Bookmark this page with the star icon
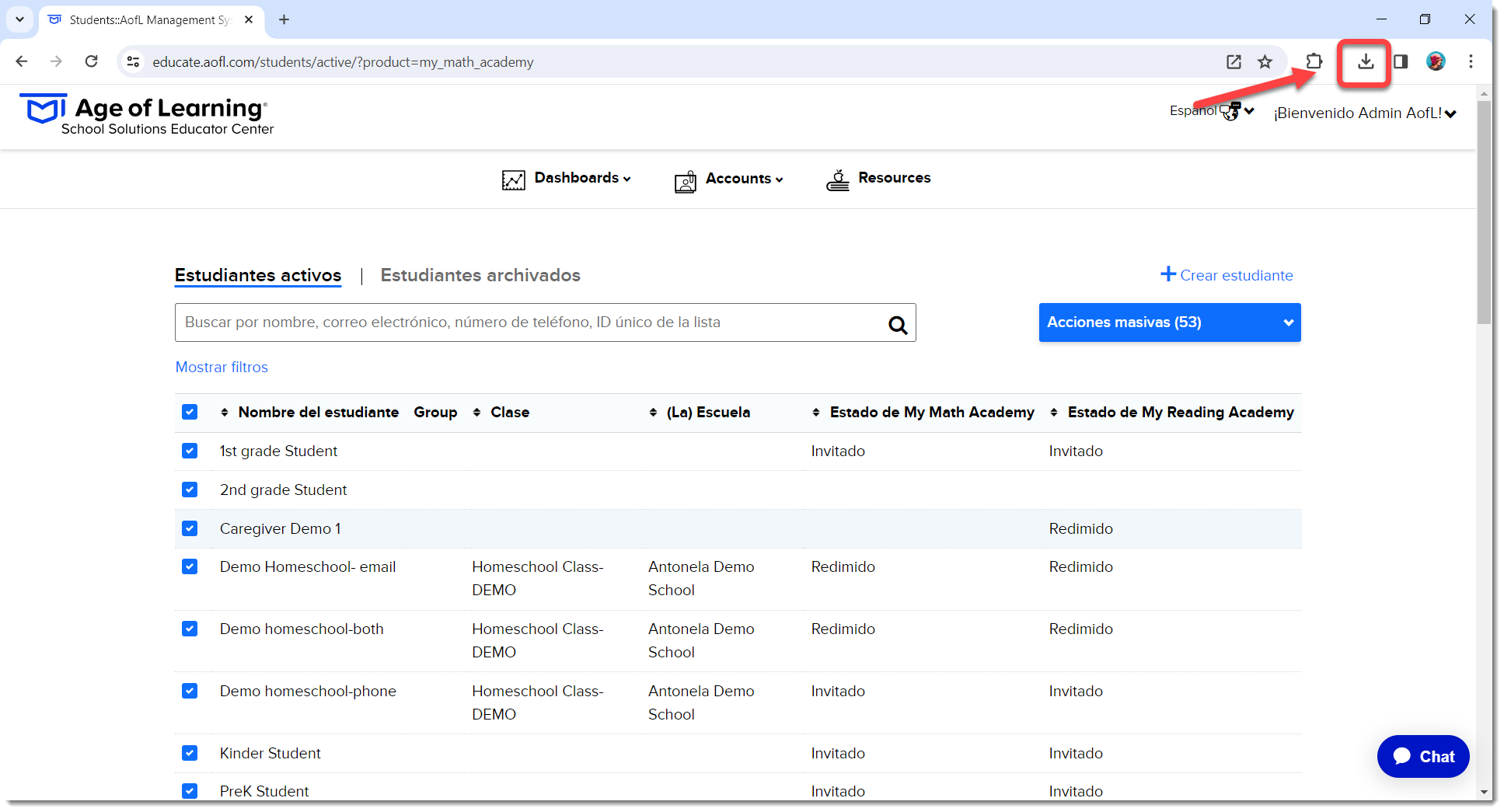Viewport: 1504px width, 812px height. coord(1265,61)
